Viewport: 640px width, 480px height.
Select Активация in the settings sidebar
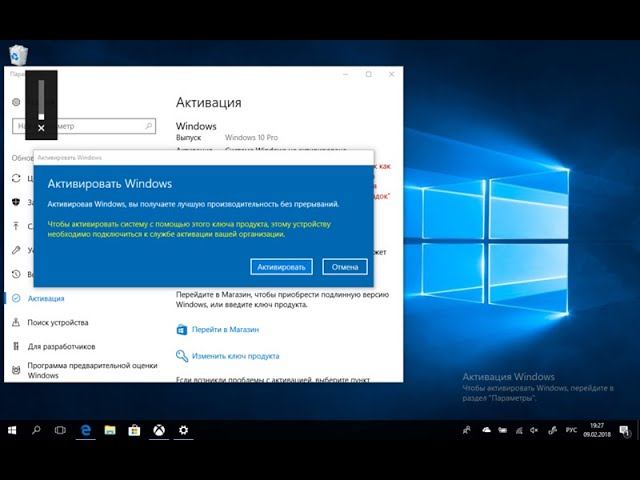(46, 298)
